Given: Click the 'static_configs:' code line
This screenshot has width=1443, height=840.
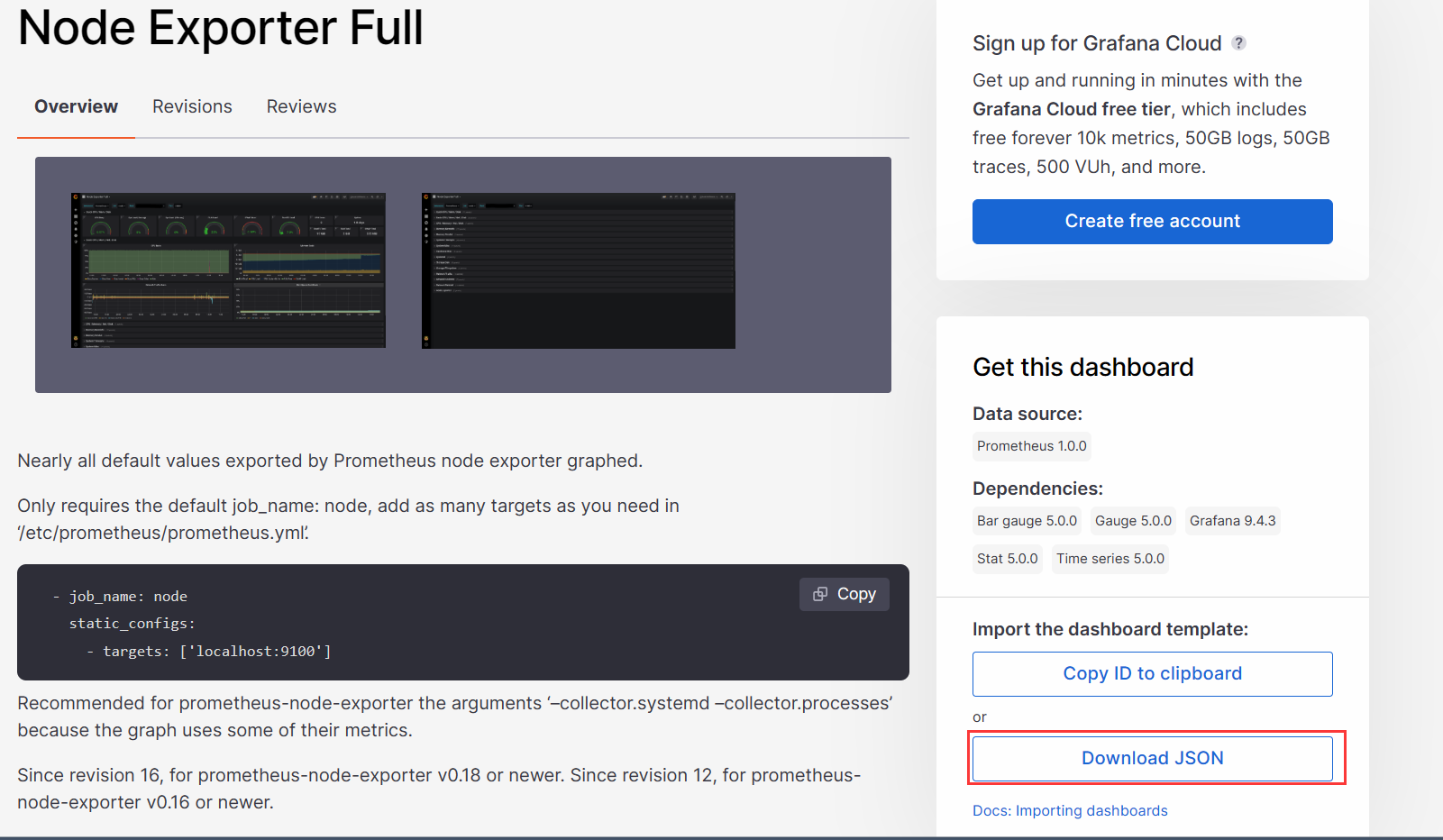Looking at the screenshot, I should coord(132,624).
